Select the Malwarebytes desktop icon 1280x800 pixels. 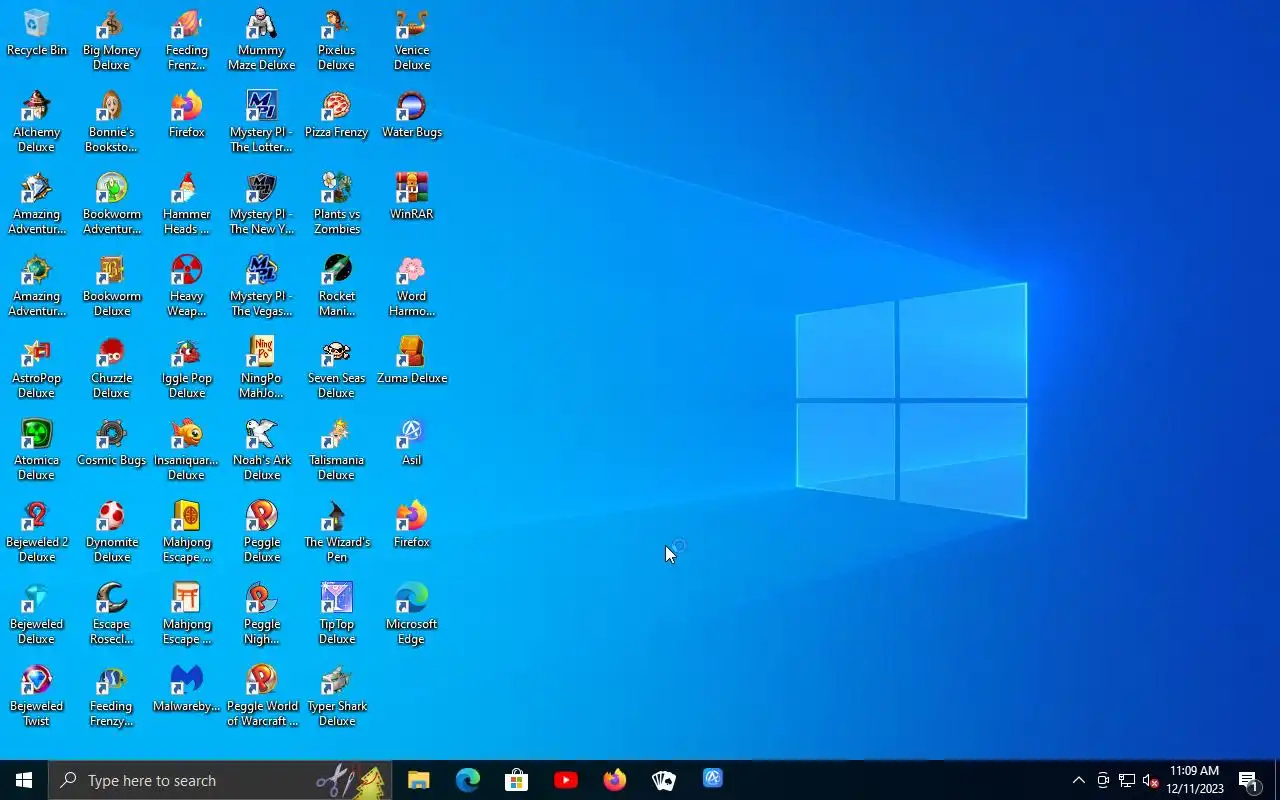coord(187,689)
